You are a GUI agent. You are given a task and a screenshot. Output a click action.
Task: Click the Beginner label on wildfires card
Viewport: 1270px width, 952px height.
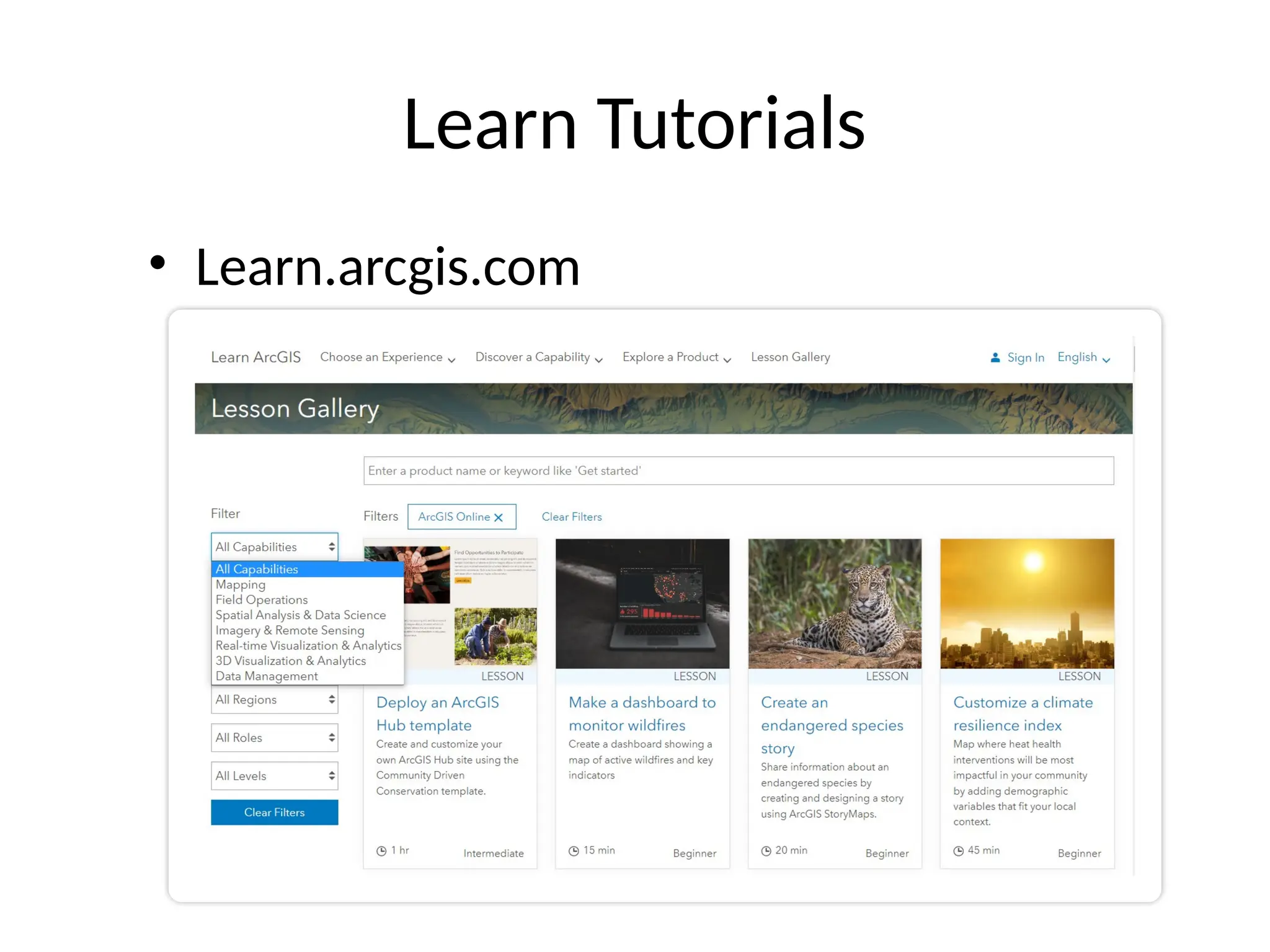click(695, 853)
